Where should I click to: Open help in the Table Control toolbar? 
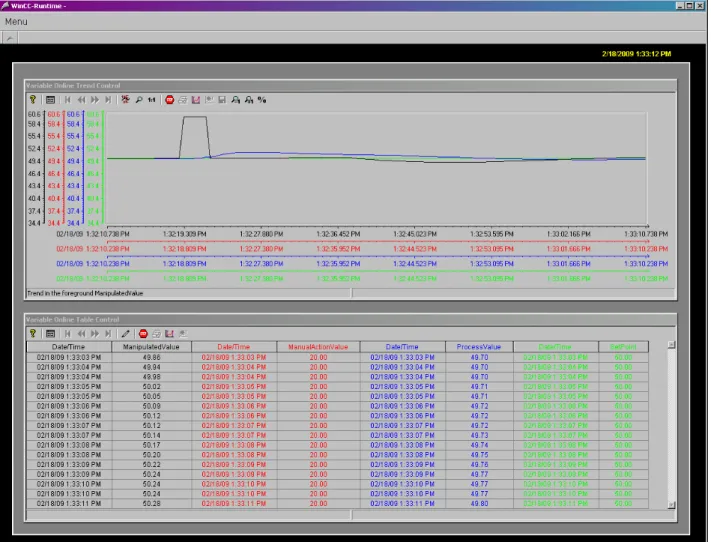click(x=33, y=333)
